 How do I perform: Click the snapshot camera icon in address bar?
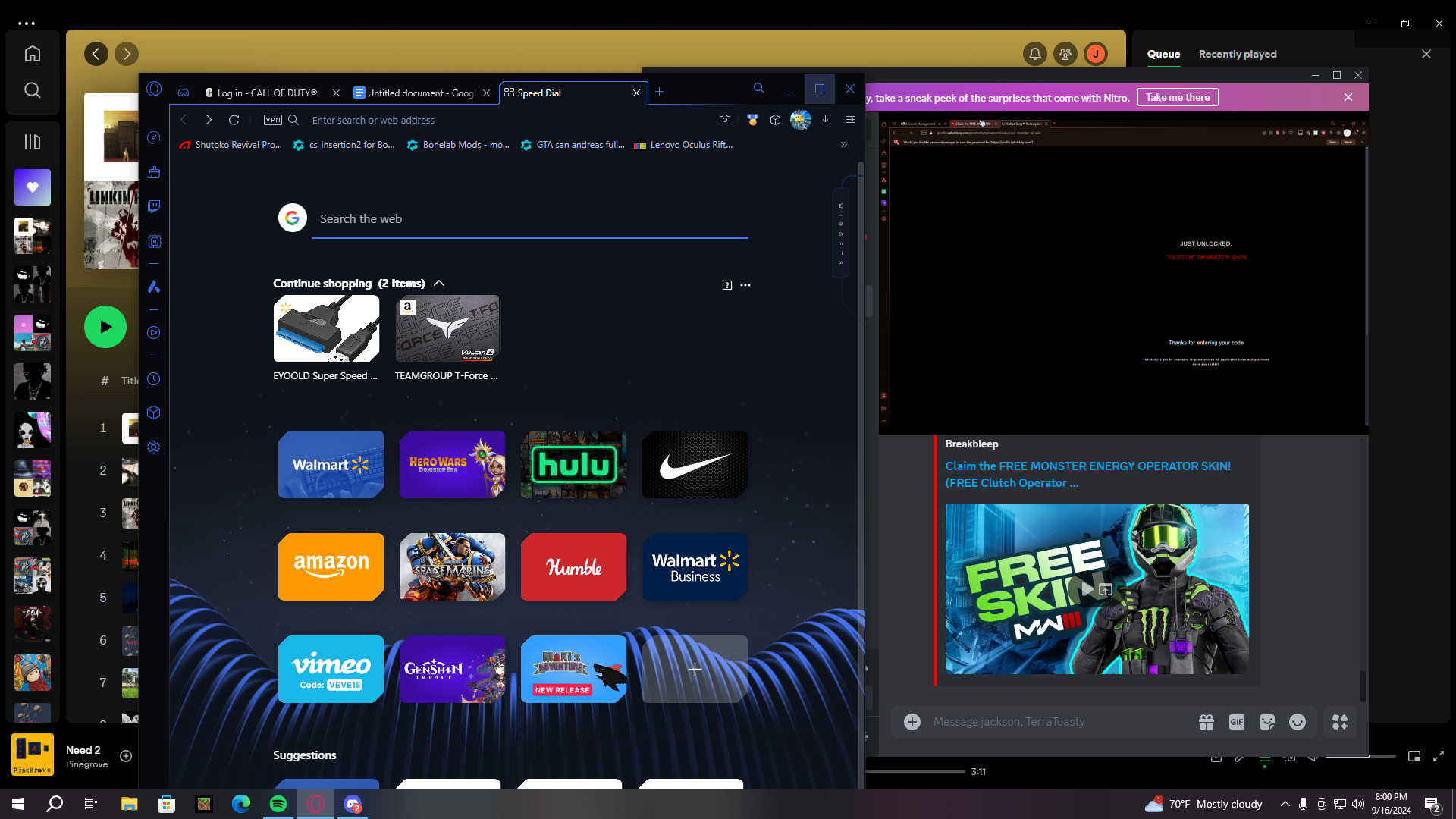[725, 120]
